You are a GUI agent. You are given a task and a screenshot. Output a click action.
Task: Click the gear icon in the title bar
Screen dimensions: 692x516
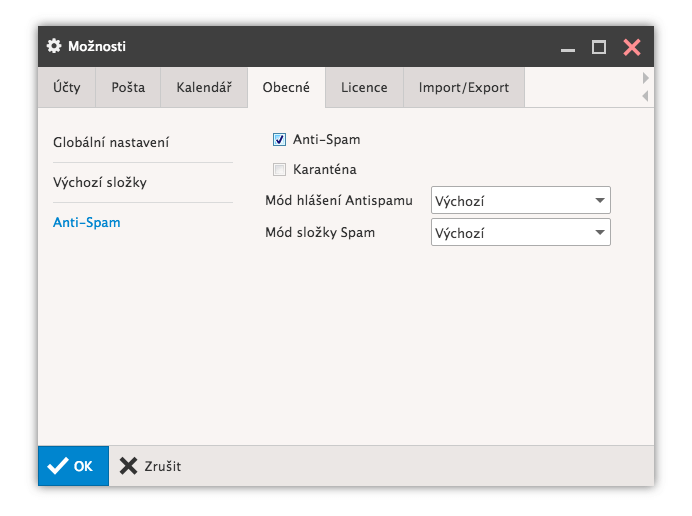coord(55,46)
